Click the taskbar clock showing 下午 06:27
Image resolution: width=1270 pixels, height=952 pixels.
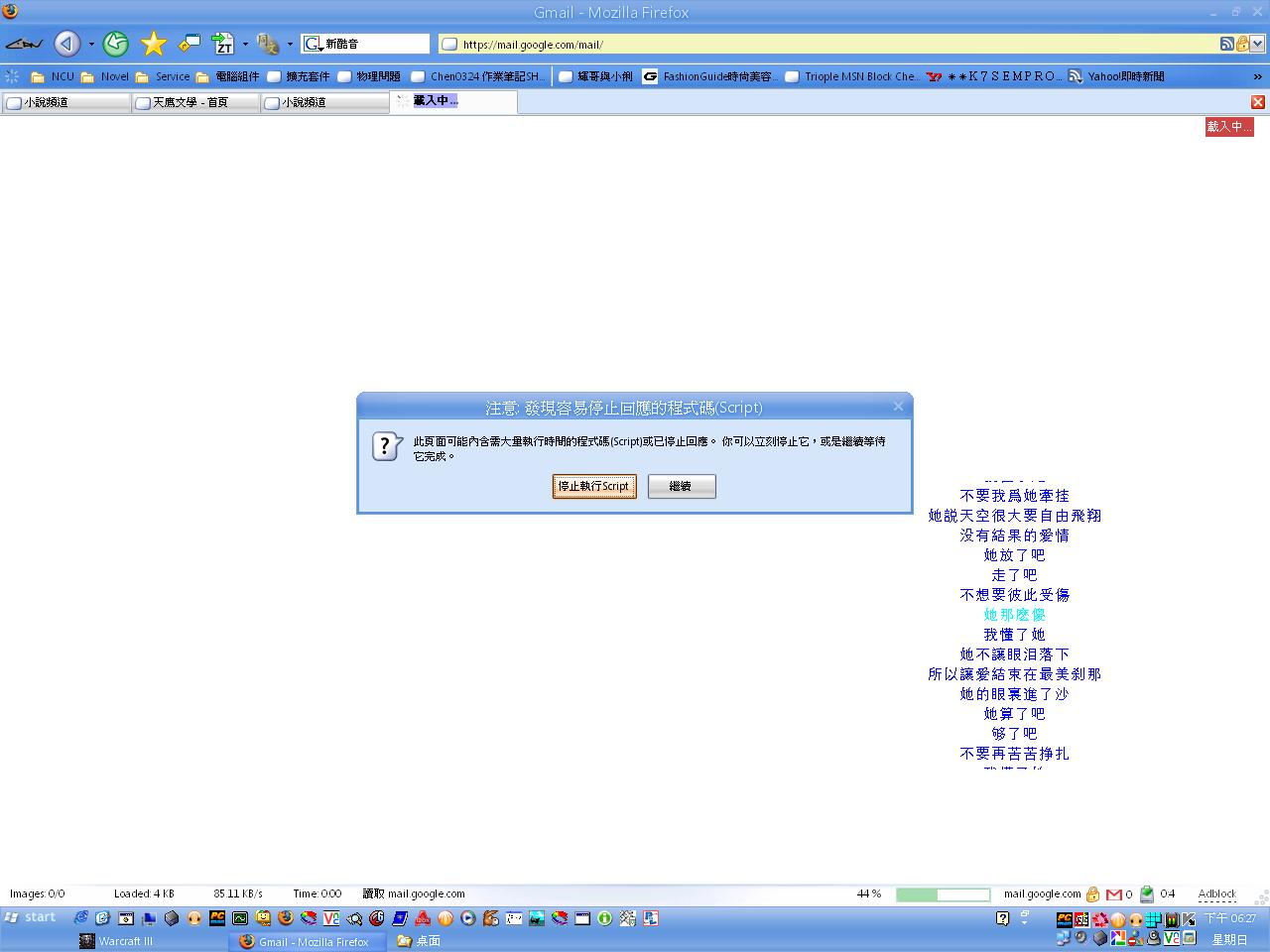1230,918
